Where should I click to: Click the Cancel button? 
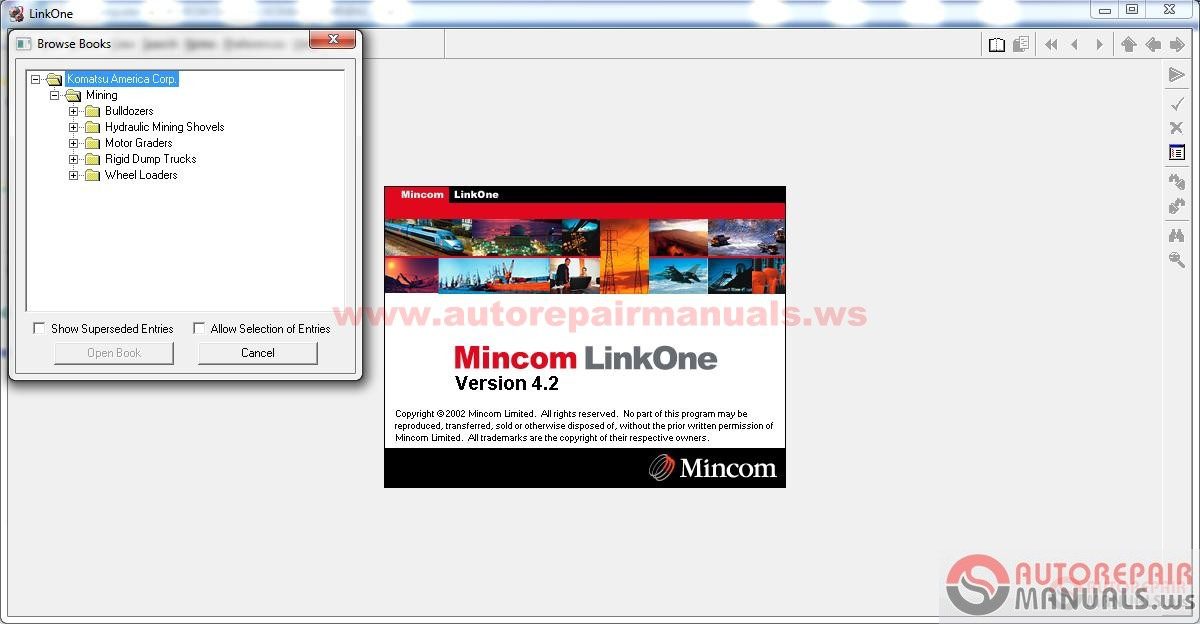[258, 353]
